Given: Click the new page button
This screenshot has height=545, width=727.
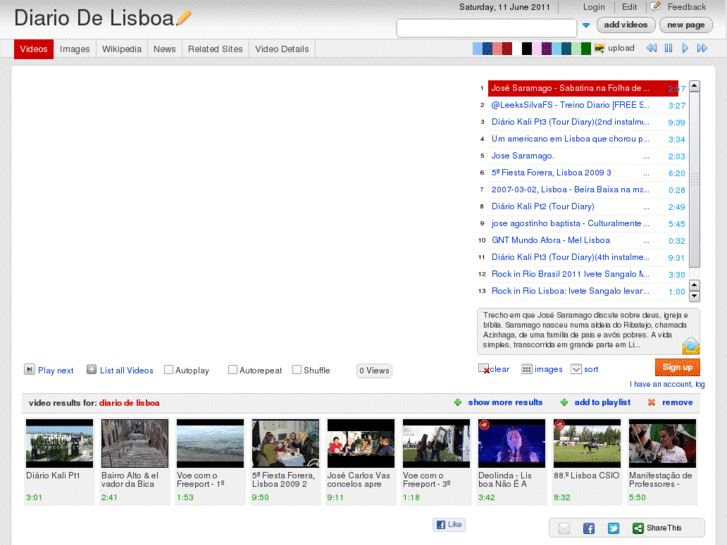Looking at the screenshot, I should pos(686,25).
